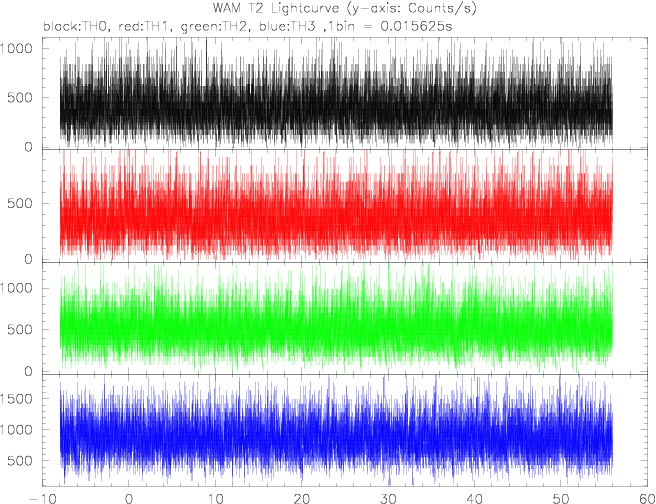Click the '1000' y-axis label of green panel
This screenshot has height=504, width=656.
tap(16, 288)
